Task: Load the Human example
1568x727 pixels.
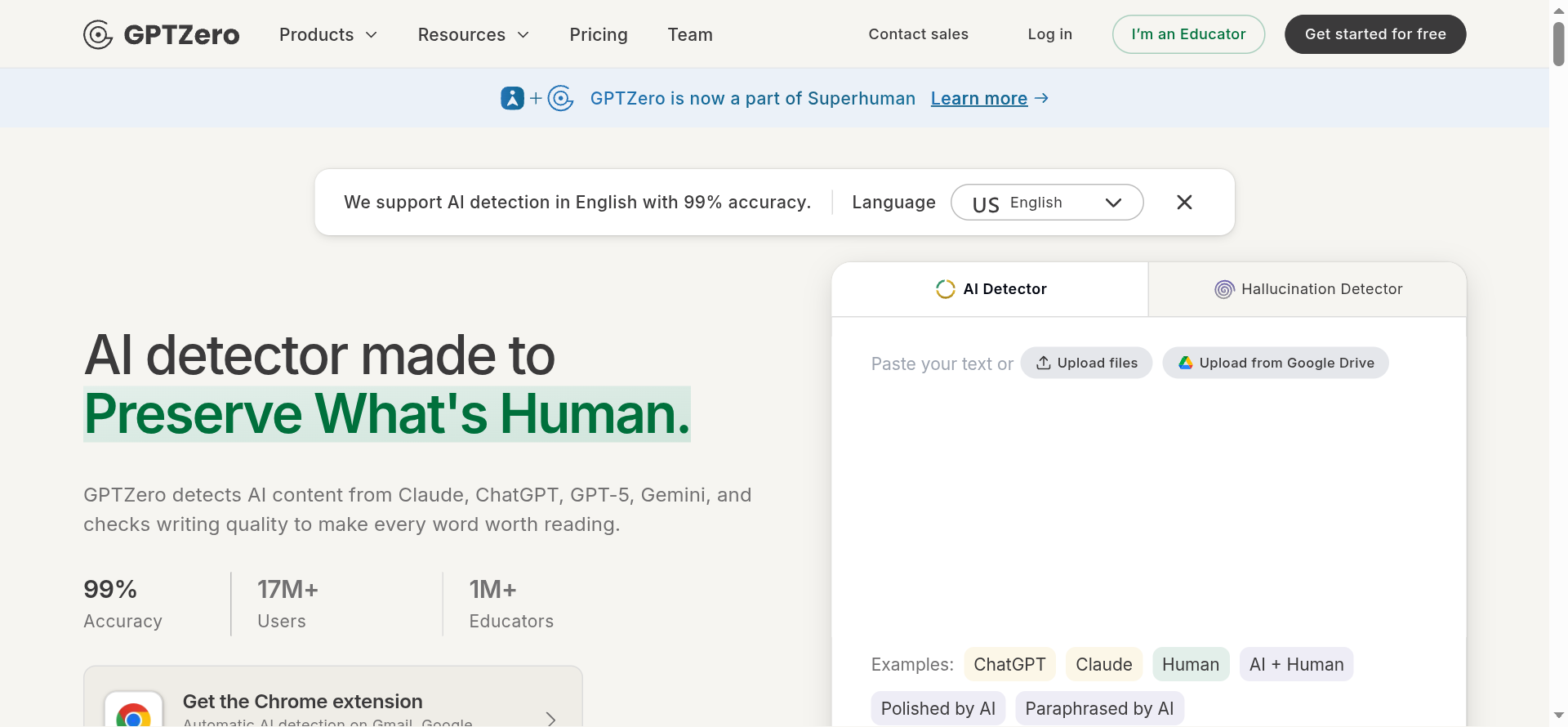Action: pos(1191,664)
